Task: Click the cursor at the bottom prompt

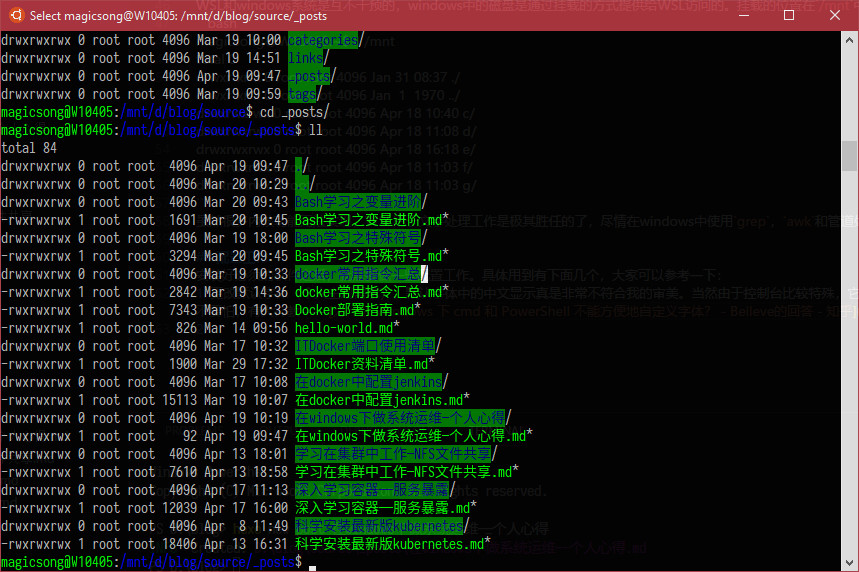Action: pos(313,564)
